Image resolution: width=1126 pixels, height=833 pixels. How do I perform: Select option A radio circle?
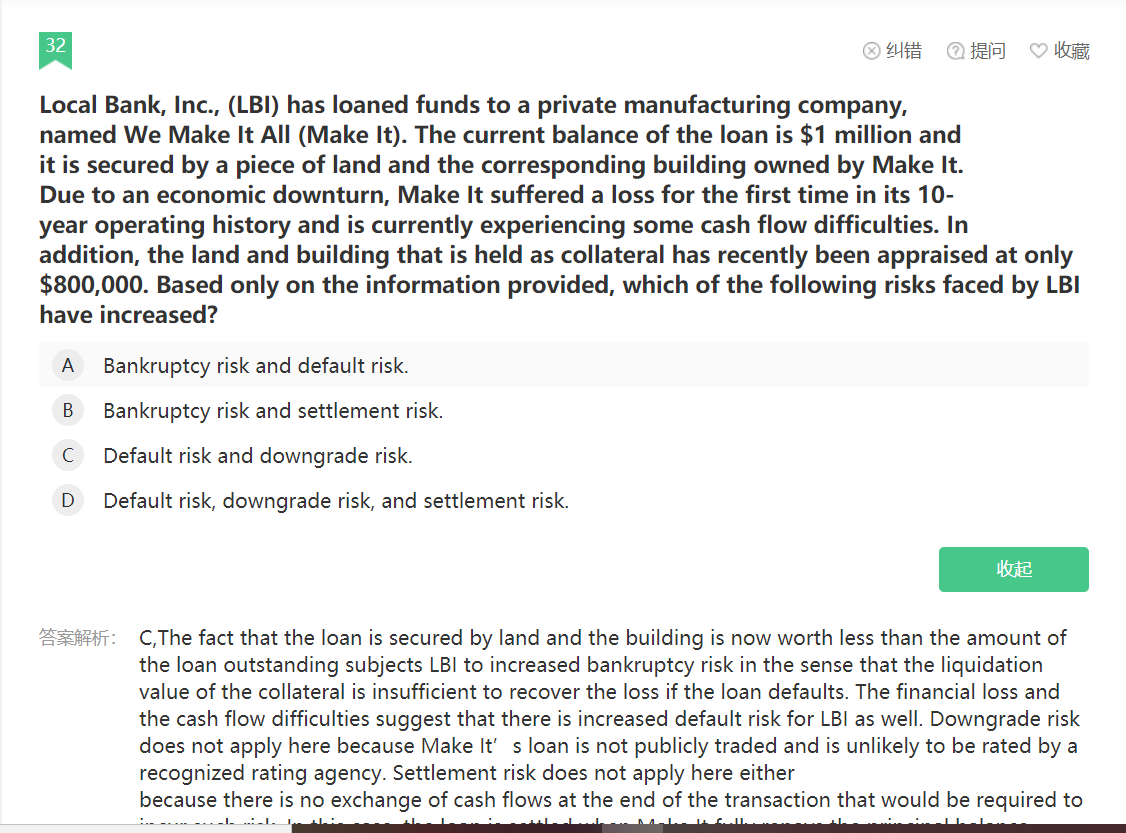(x=68, y=366)
